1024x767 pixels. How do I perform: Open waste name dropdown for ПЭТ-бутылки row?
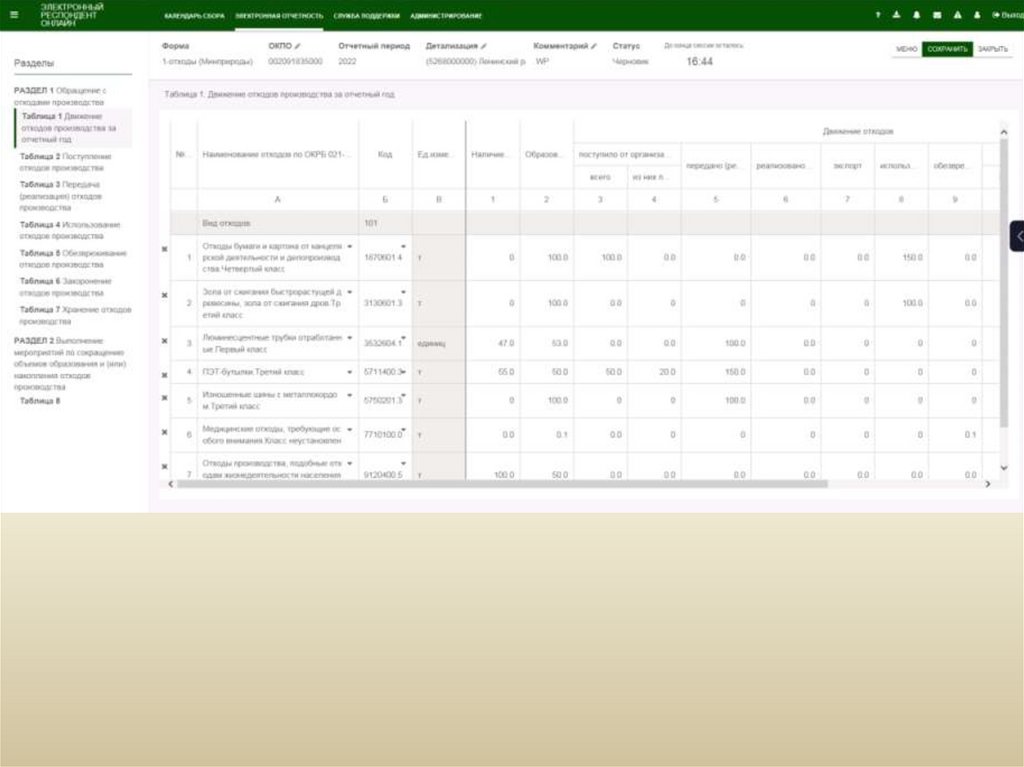(x=349, y=372)
